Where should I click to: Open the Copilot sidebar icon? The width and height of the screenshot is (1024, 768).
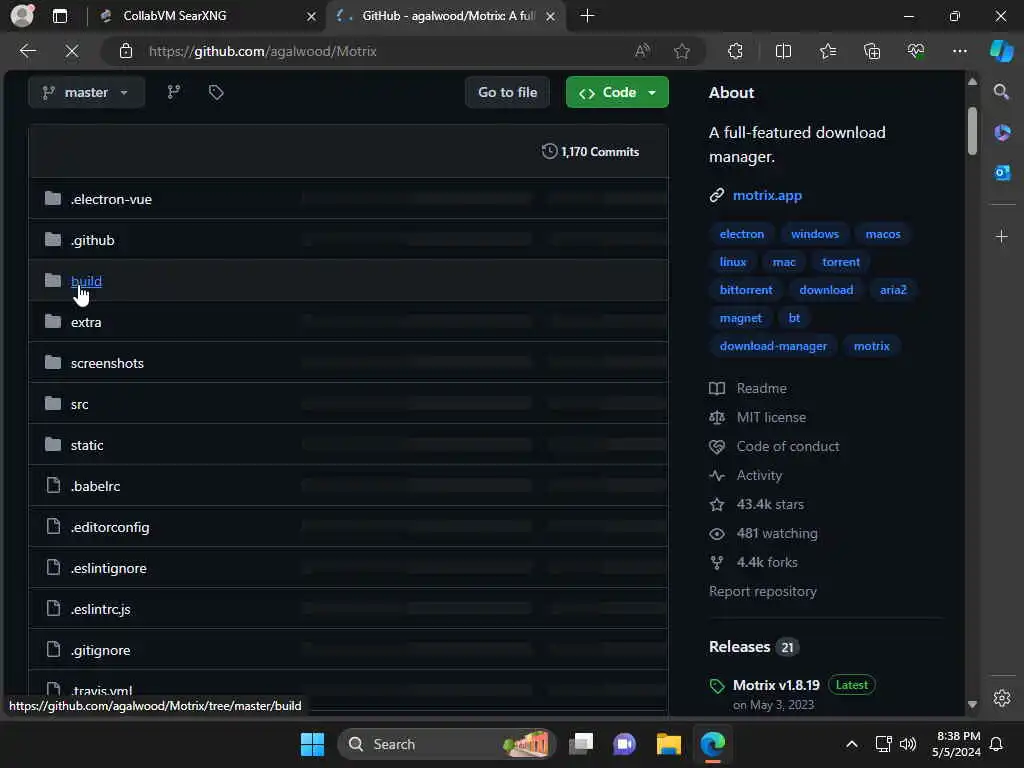tap(1002, 51)
